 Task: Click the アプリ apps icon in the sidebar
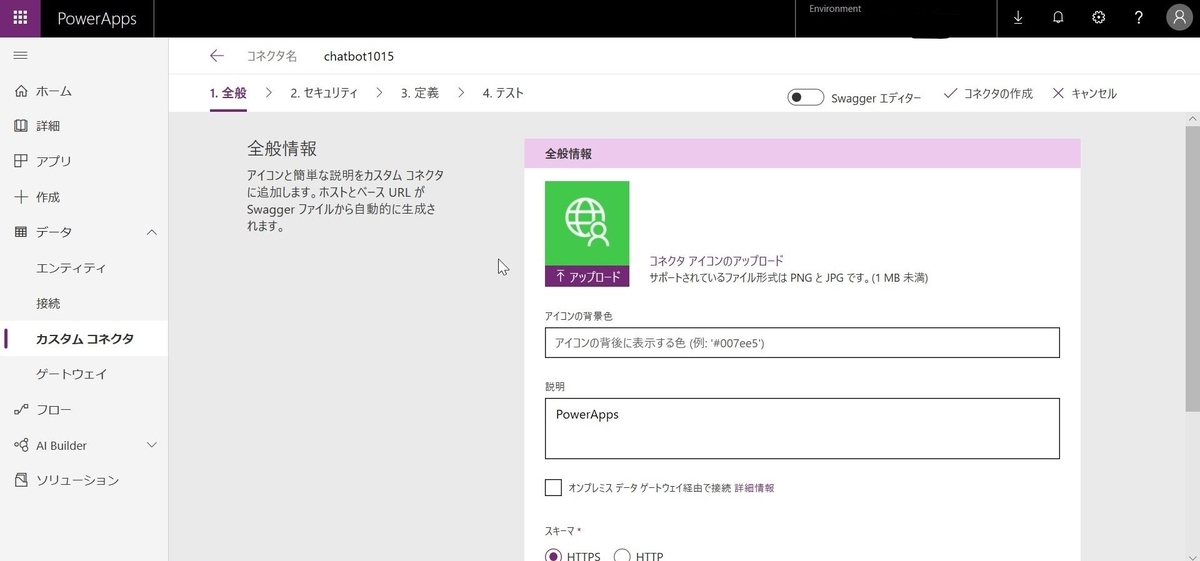tap(21, 161)
